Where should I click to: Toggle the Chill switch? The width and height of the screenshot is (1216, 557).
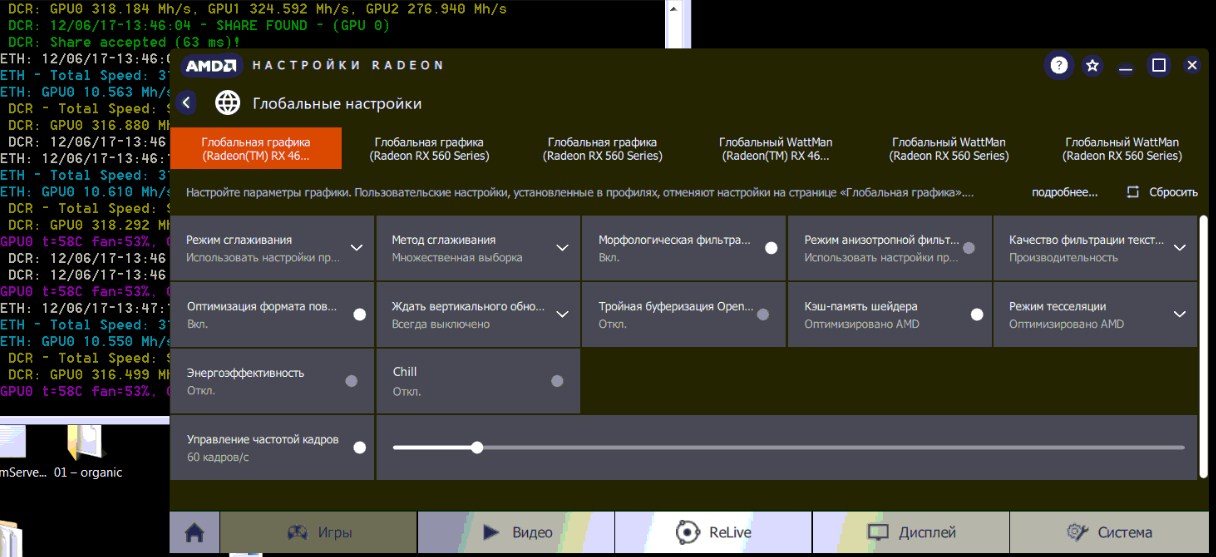pyautogui.click(x=557, y=381)
